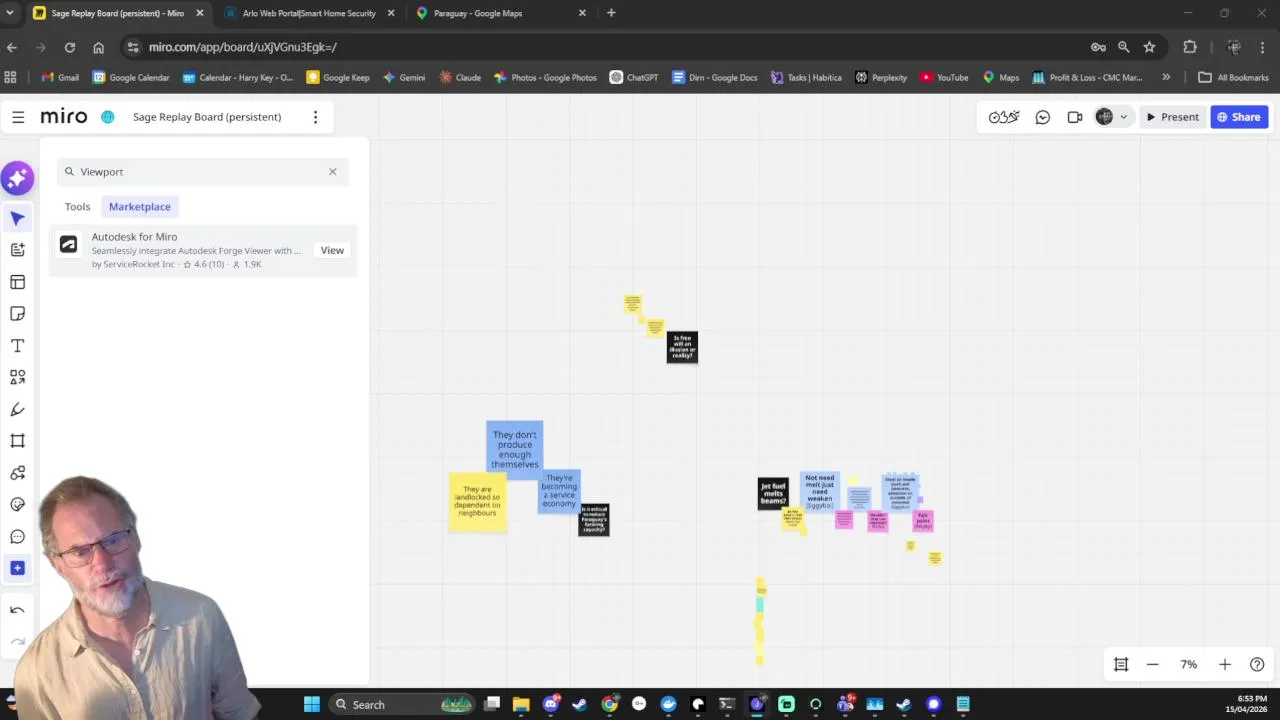Open the All Bookmarks folder
1280x720 pixels.
[x=1233, y=77]
